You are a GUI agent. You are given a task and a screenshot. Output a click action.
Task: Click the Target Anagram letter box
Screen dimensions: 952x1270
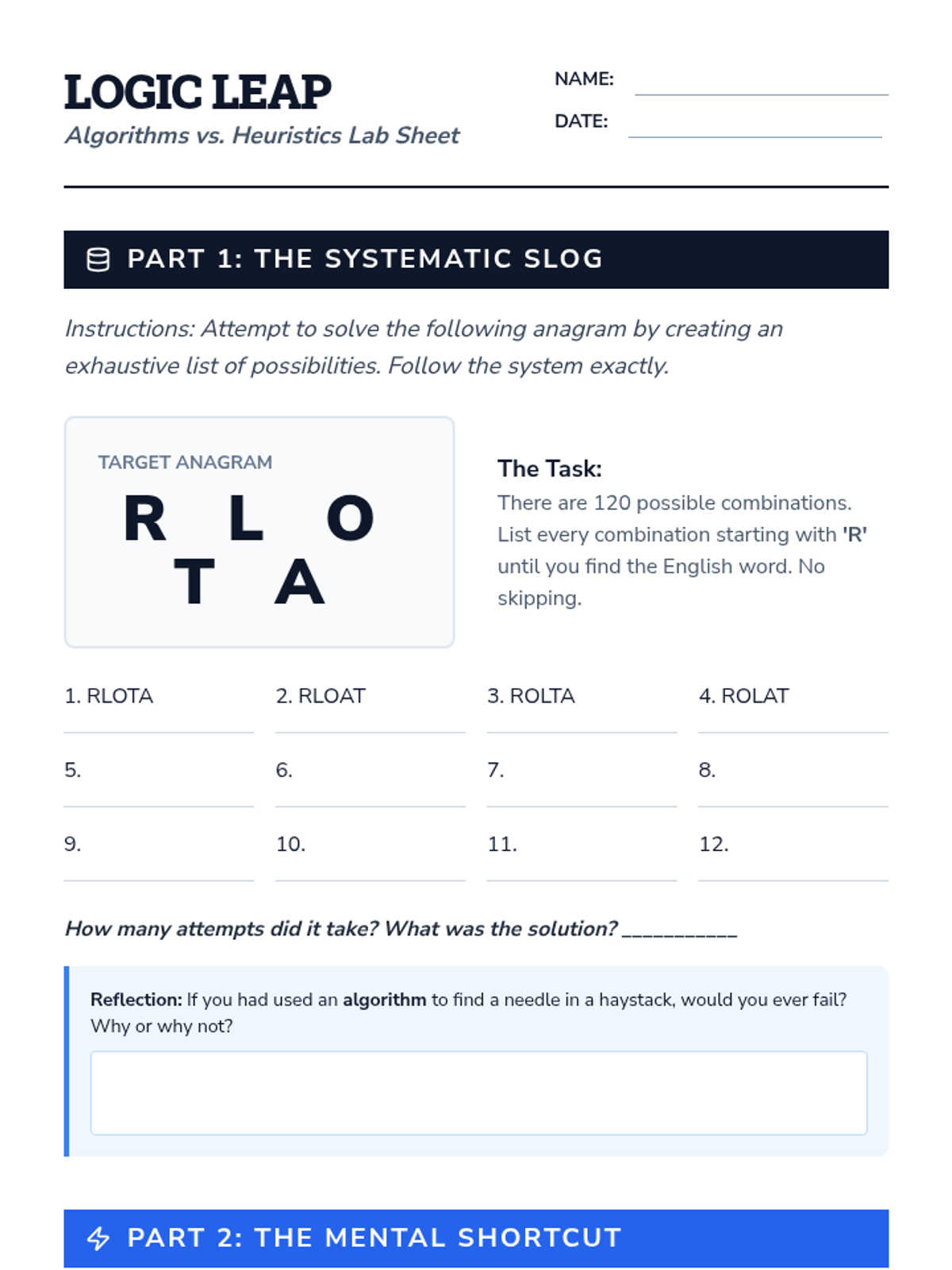259,532
